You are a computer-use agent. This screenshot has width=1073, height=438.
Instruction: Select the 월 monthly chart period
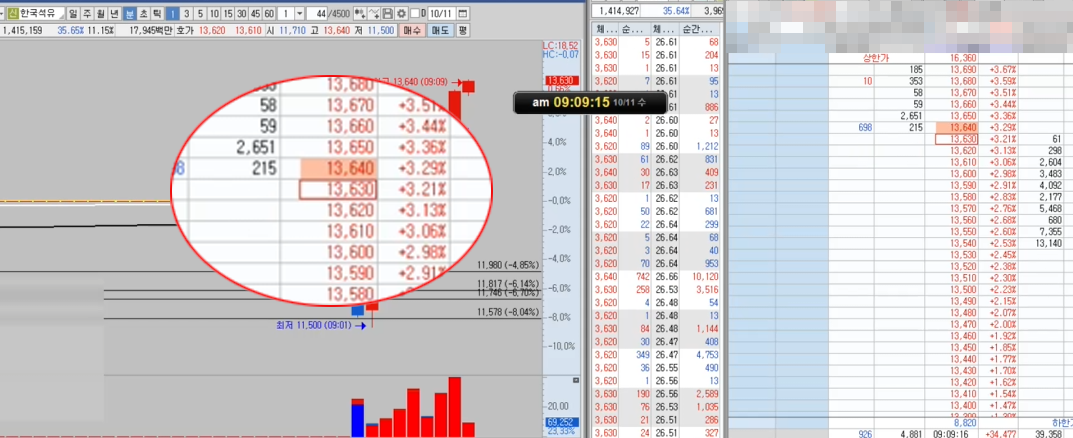(x=101, y=13)
